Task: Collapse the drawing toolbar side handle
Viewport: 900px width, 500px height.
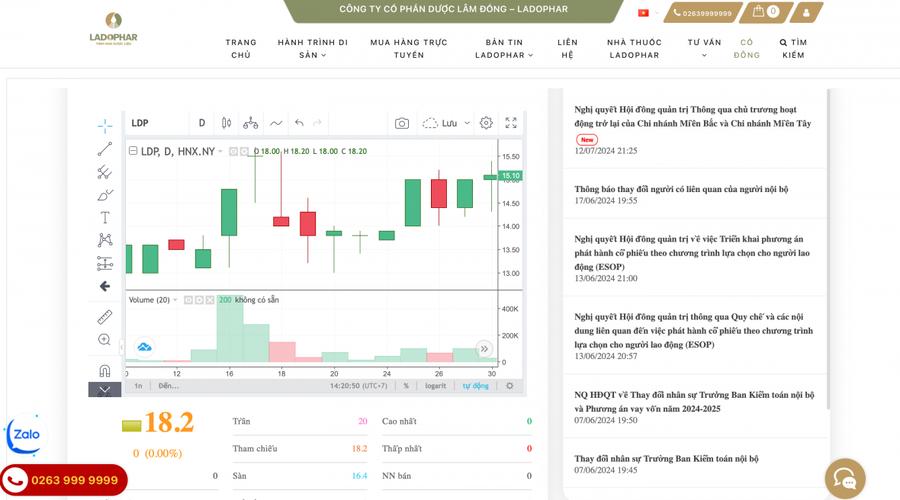Action: pos(121,347)
